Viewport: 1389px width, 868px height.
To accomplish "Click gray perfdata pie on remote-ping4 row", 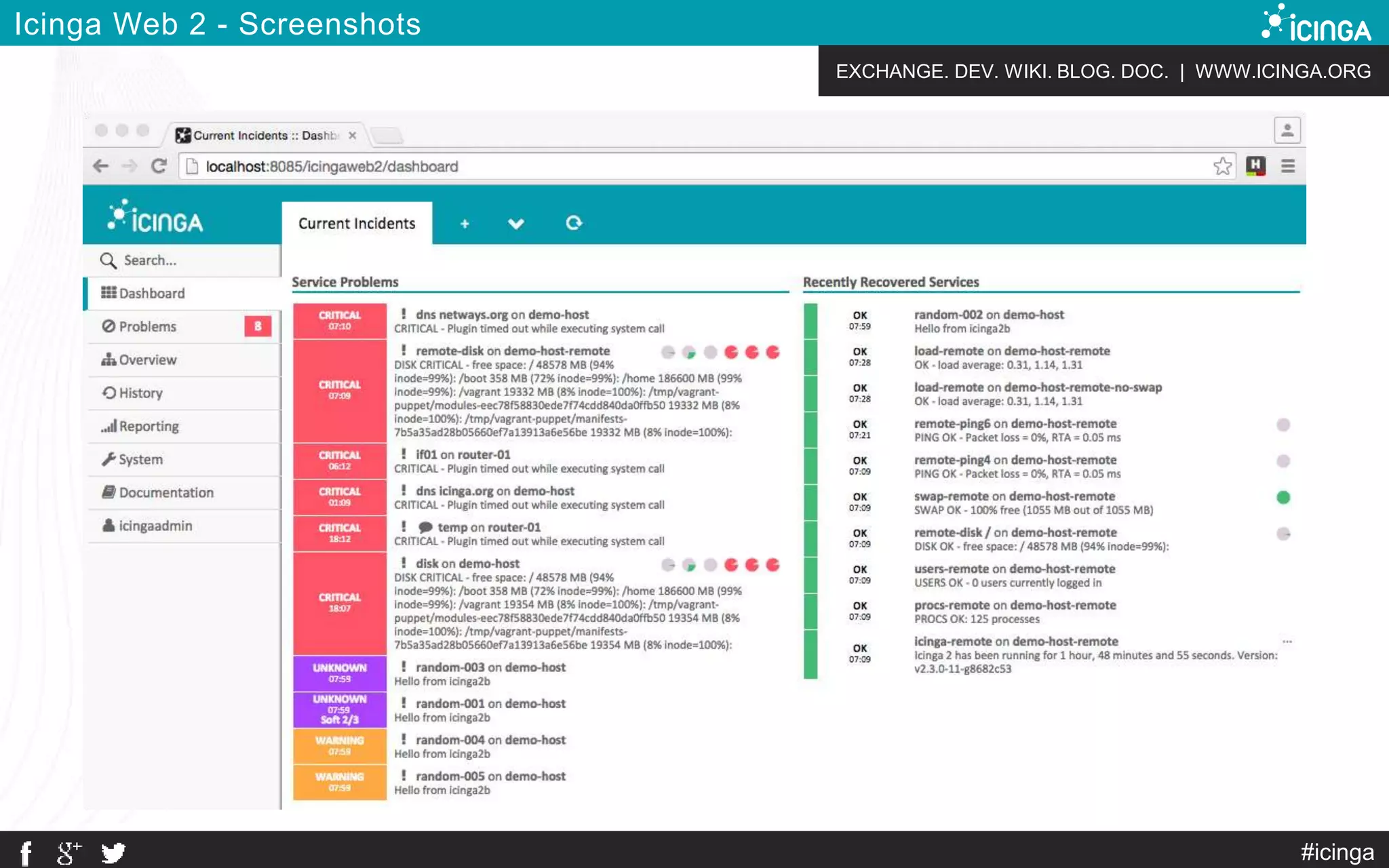I will click(1283, 461).
